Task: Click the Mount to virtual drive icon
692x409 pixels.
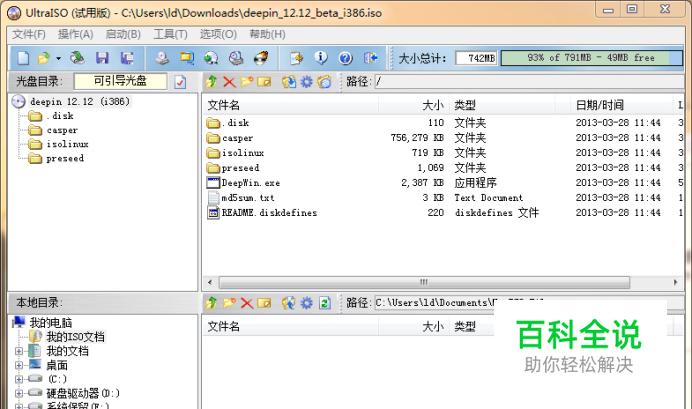Action: point(236,58)
